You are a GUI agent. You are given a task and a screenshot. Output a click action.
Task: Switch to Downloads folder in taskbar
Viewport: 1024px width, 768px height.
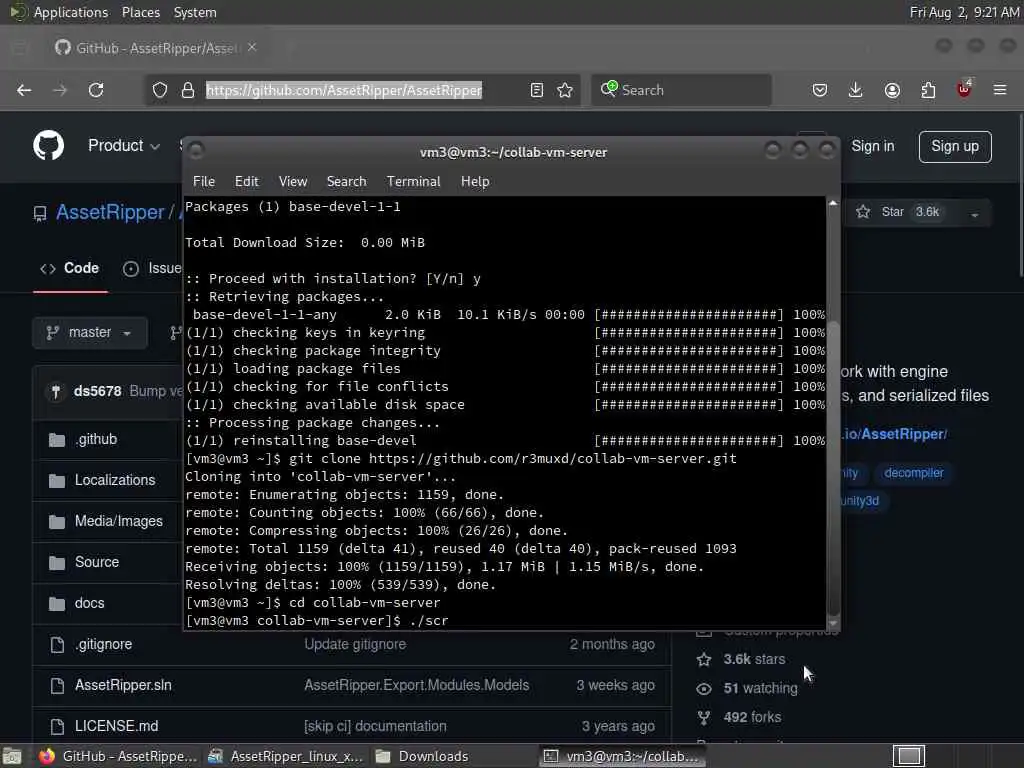[x=423, y=756]
